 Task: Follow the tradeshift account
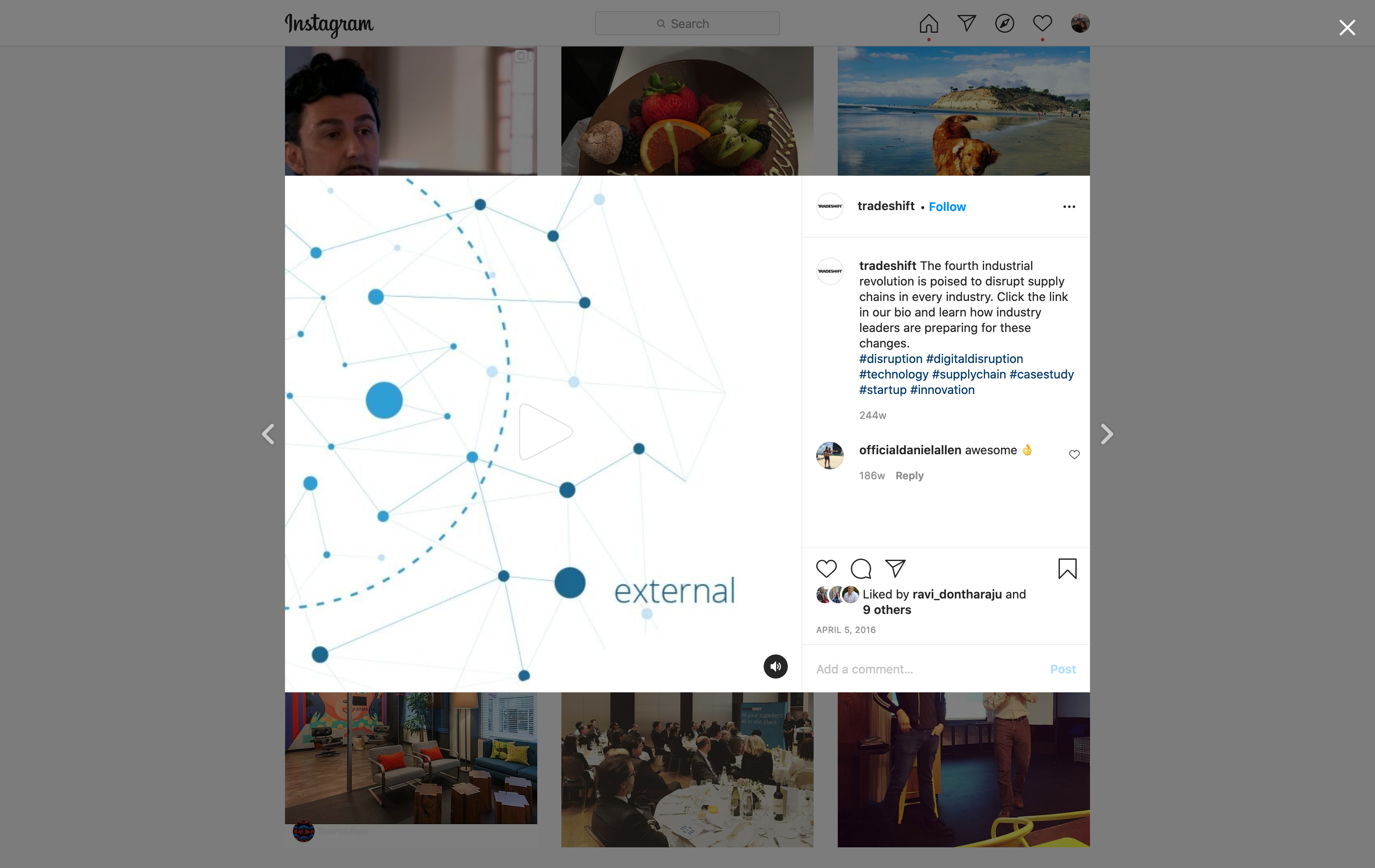pyautogui.click(x=947, y=207)
